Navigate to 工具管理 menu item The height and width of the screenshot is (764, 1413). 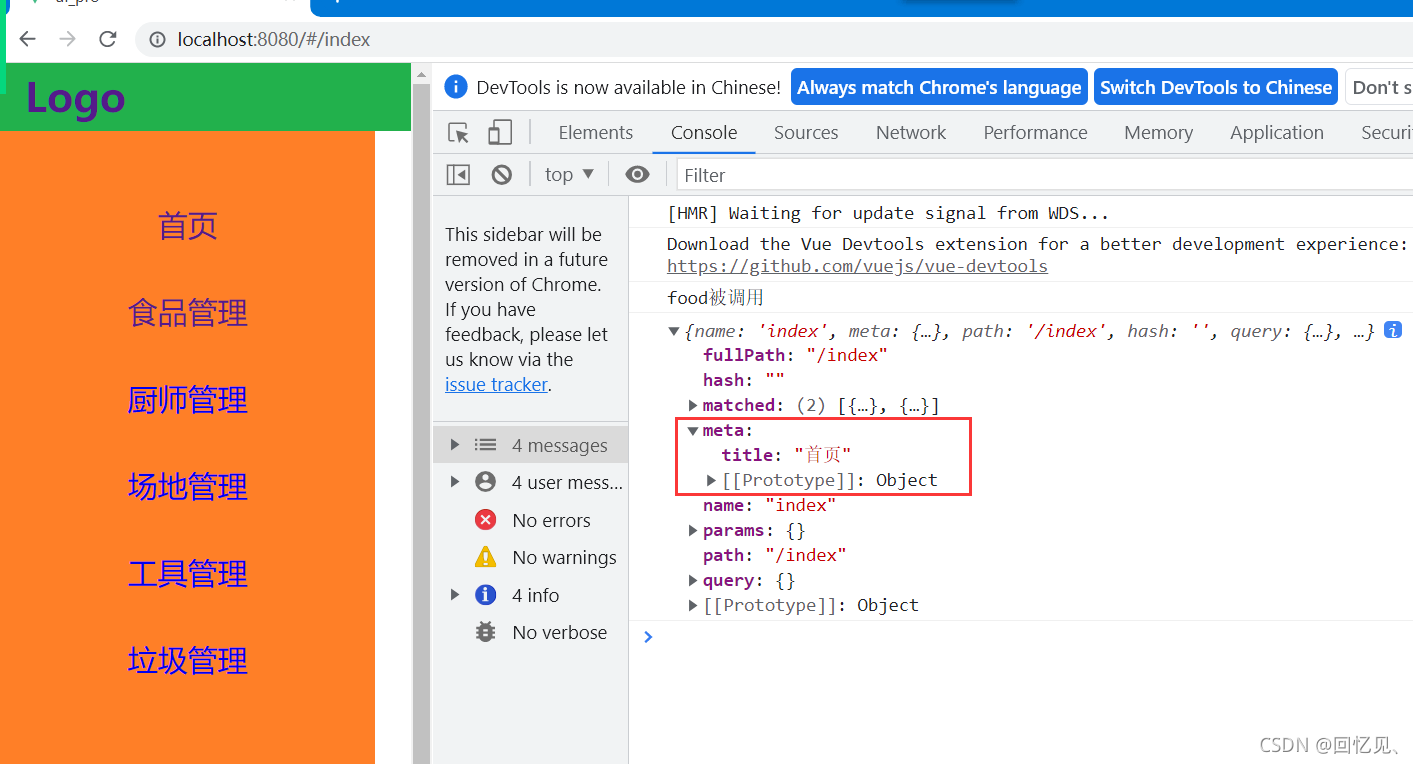tap(187, 574)
